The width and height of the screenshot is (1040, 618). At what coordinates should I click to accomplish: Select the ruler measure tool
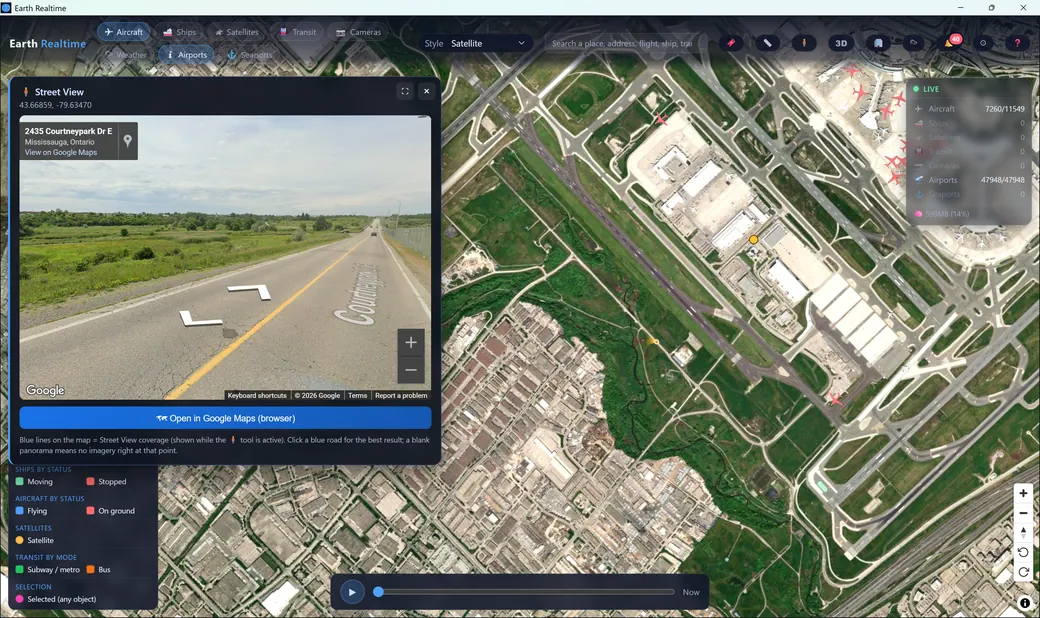767,43
